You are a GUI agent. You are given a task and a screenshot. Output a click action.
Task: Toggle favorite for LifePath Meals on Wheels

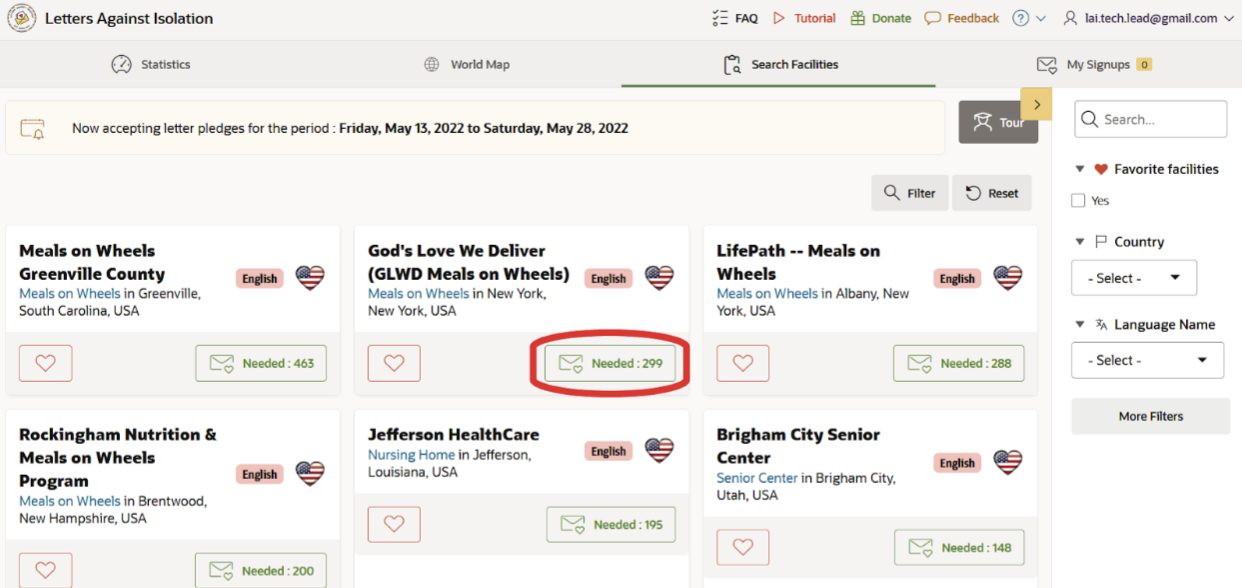(742, 363)
